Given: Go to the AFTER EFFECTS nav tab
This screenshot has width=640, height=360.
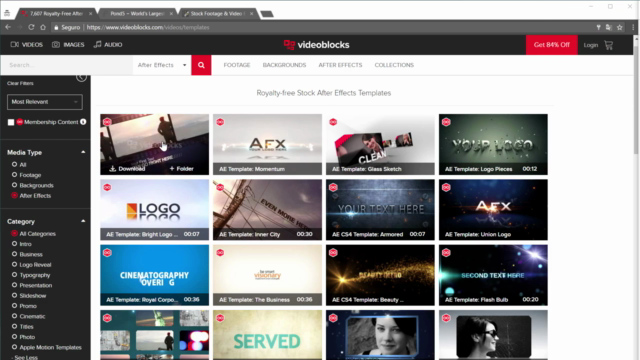Looking at the screenshot, I should click(340, 65).
